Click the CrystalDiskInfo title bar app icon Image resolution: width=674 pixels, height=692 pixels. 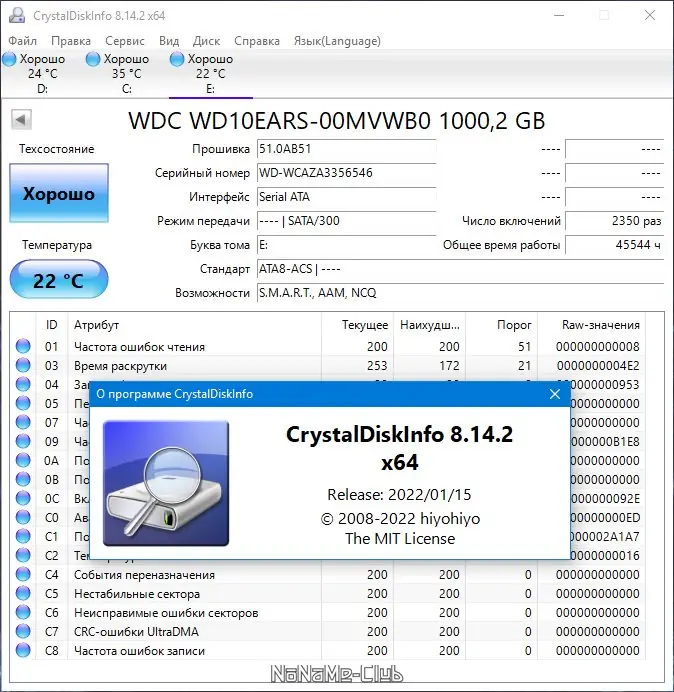point(17,15)
